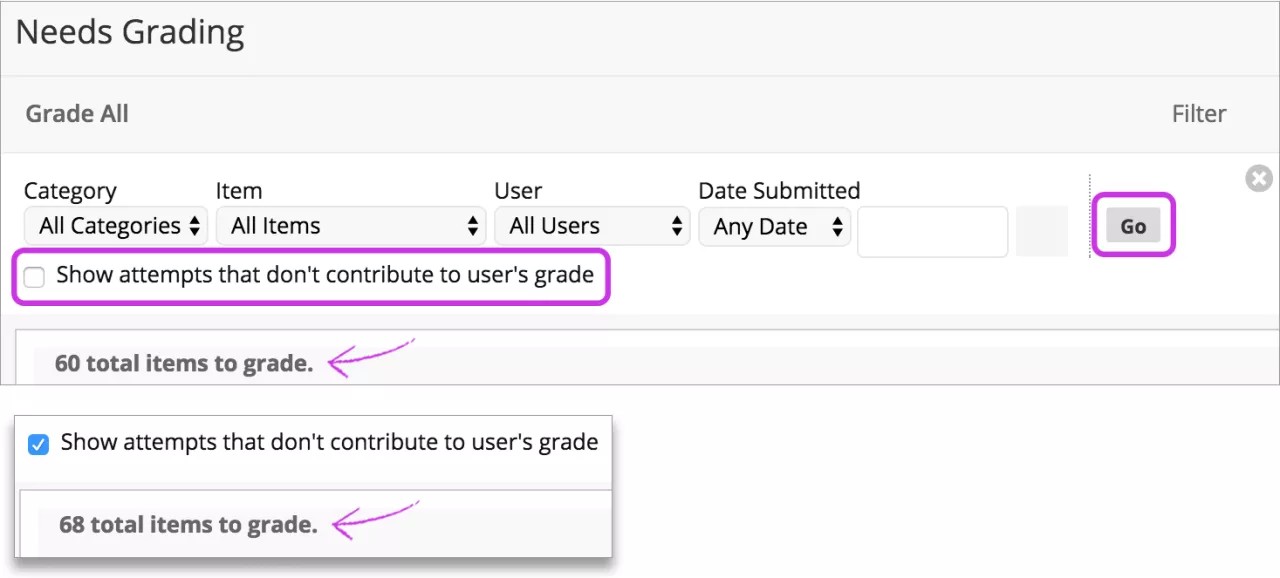Click the User column label
The height and width of the screenshot is (578, 1280).
click(x=517, y=190)
